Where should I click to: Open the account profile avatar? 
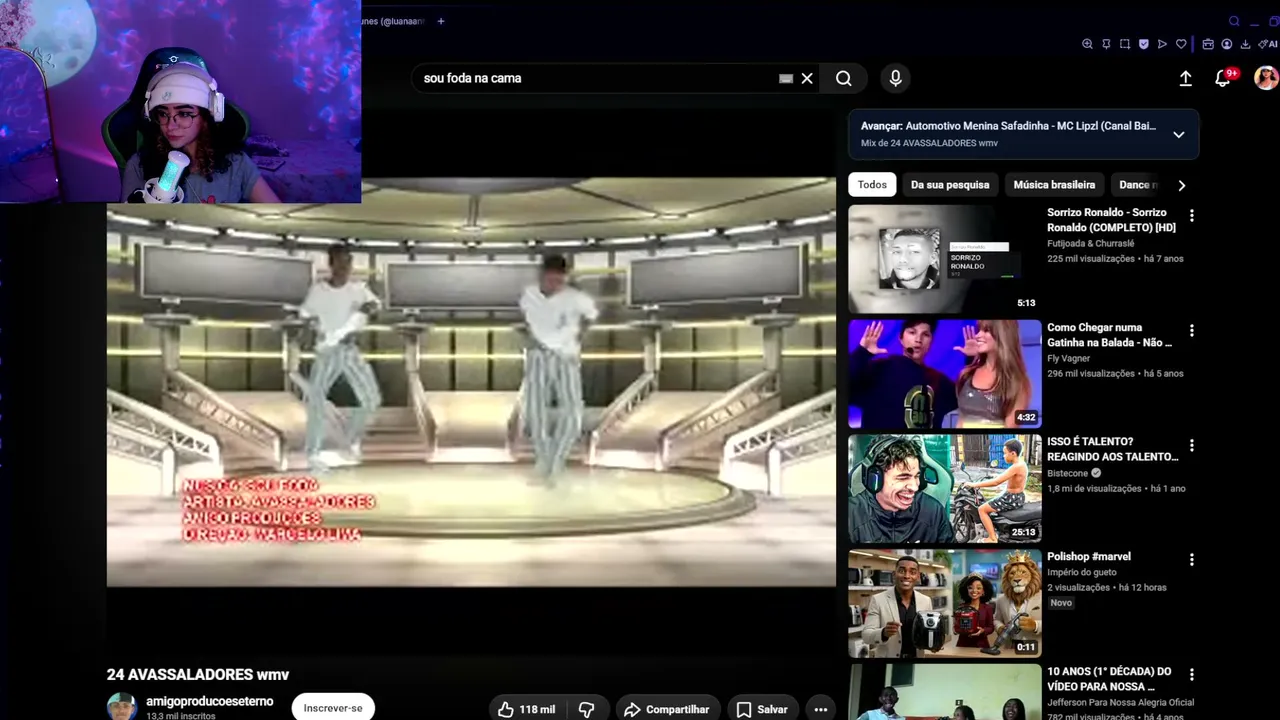pos(1266,78)
